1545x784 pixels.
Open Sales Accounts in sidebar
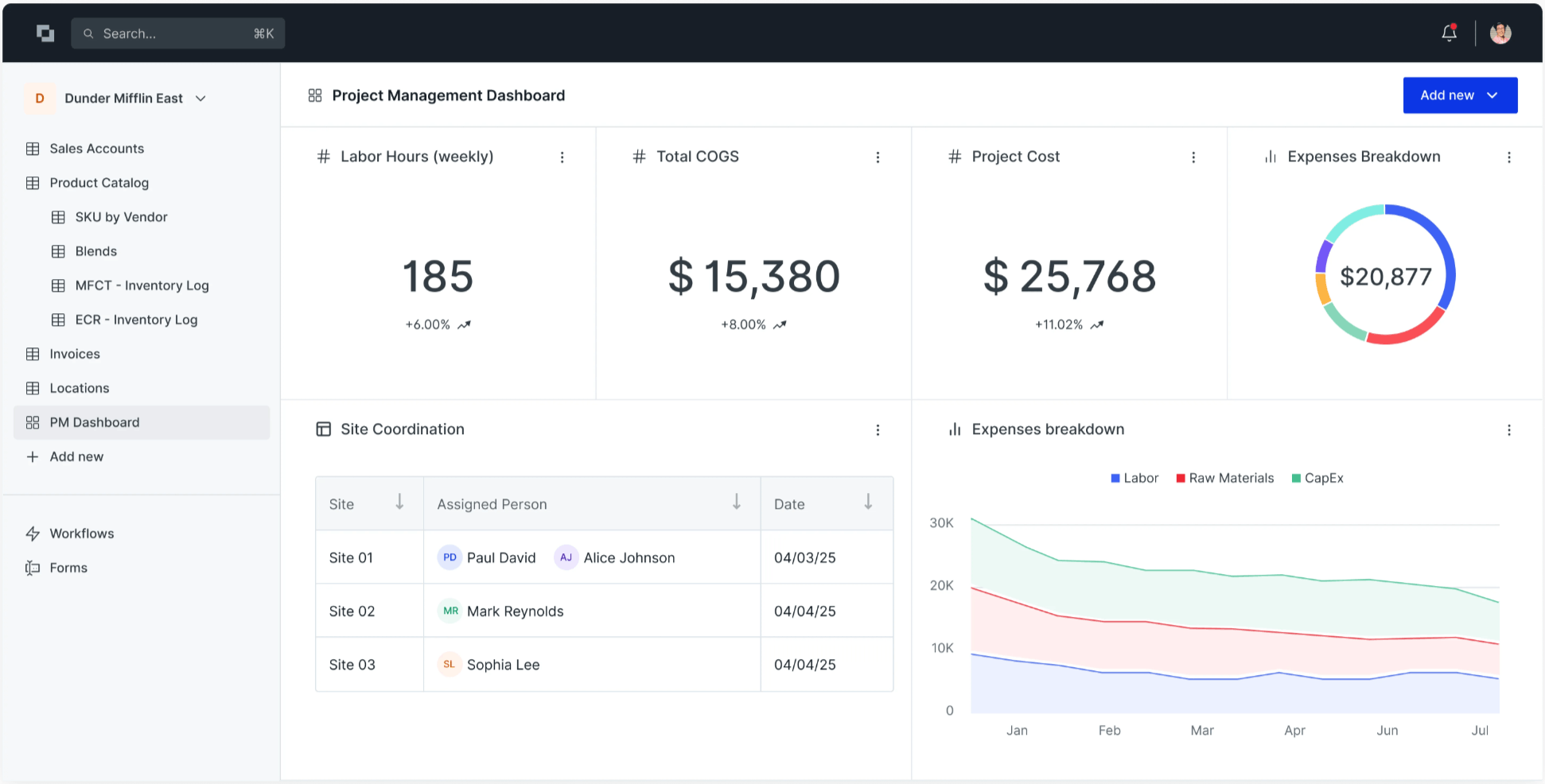96,149
